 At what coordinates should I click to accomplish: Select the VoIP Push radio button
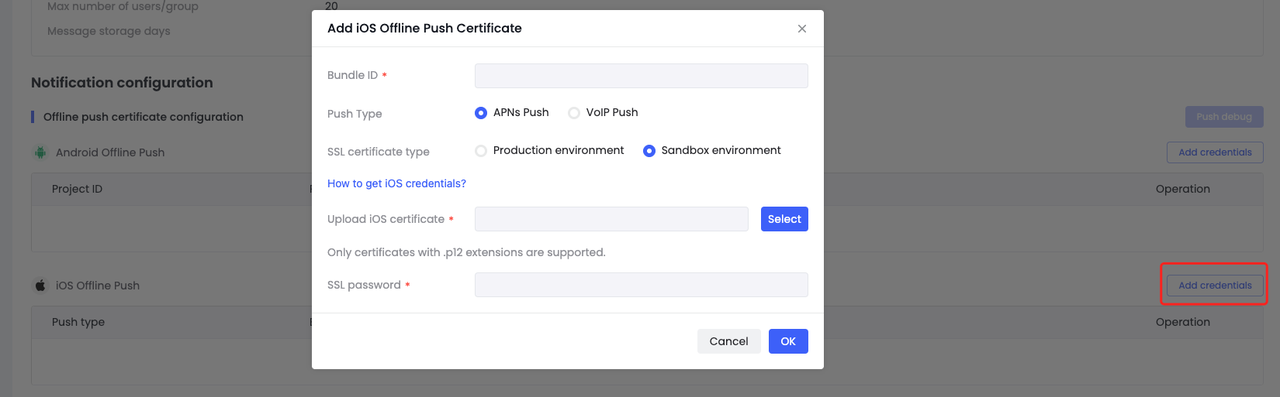coord(574,113)
